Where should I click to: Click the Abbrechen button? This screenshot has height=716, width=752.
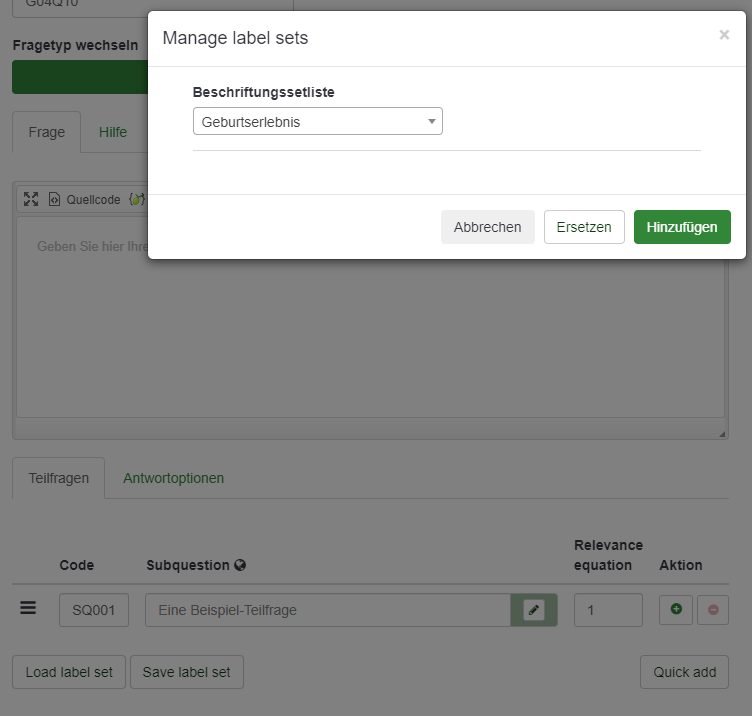(487, 227)
